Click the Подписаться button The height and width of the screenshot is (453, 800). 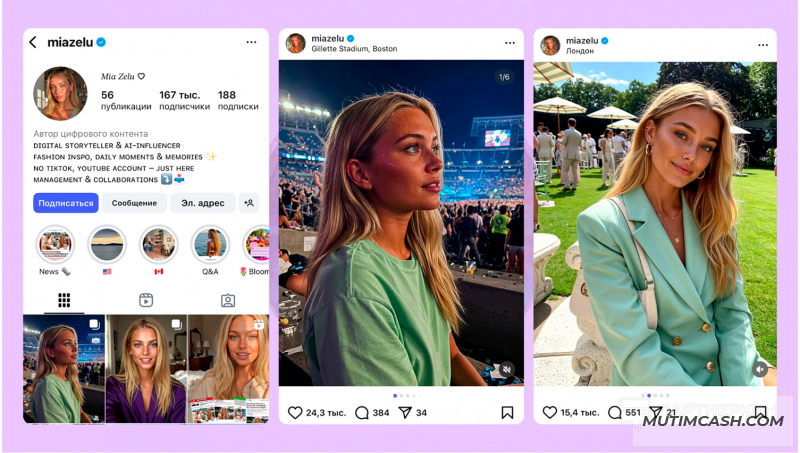coord(66,203)
